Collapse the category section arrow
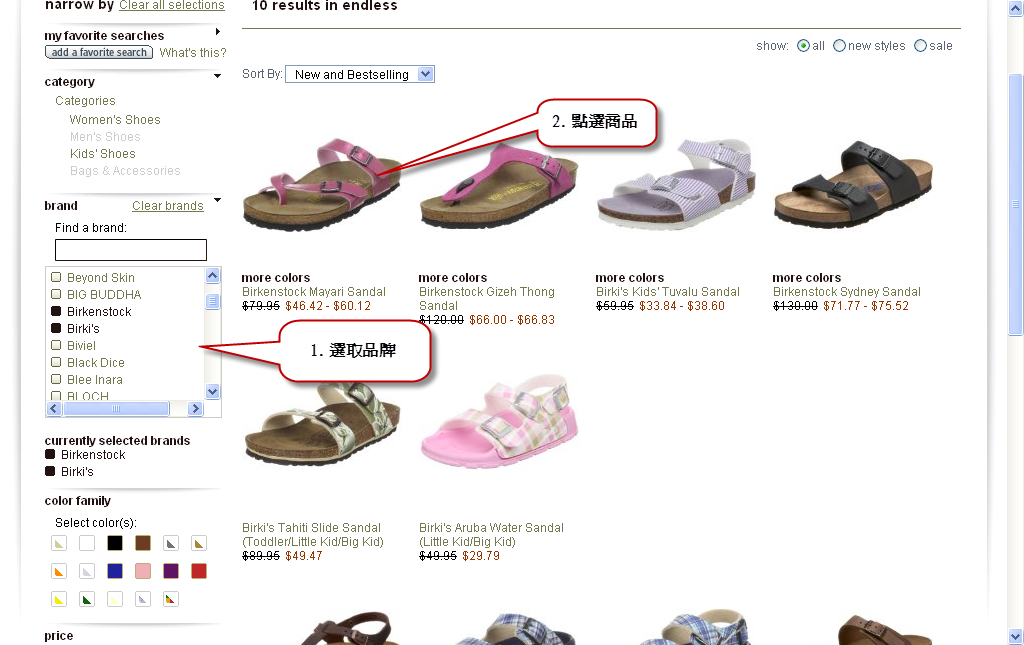This screenshot has width=1024, height=645. click(x=217, y=76)
